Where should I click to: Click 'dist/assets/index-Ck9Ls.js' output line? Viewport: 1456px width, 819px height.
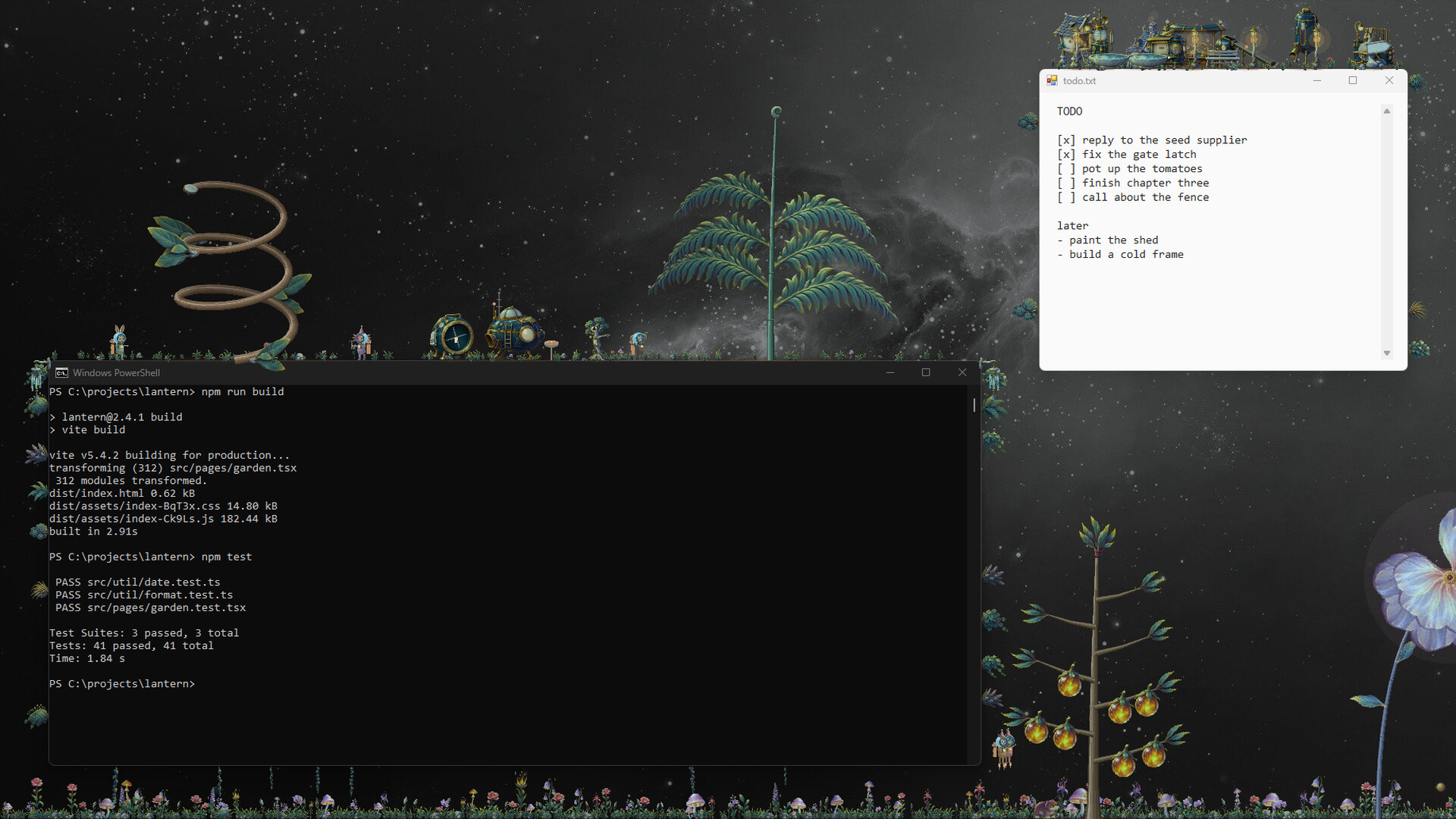point(163,519)
